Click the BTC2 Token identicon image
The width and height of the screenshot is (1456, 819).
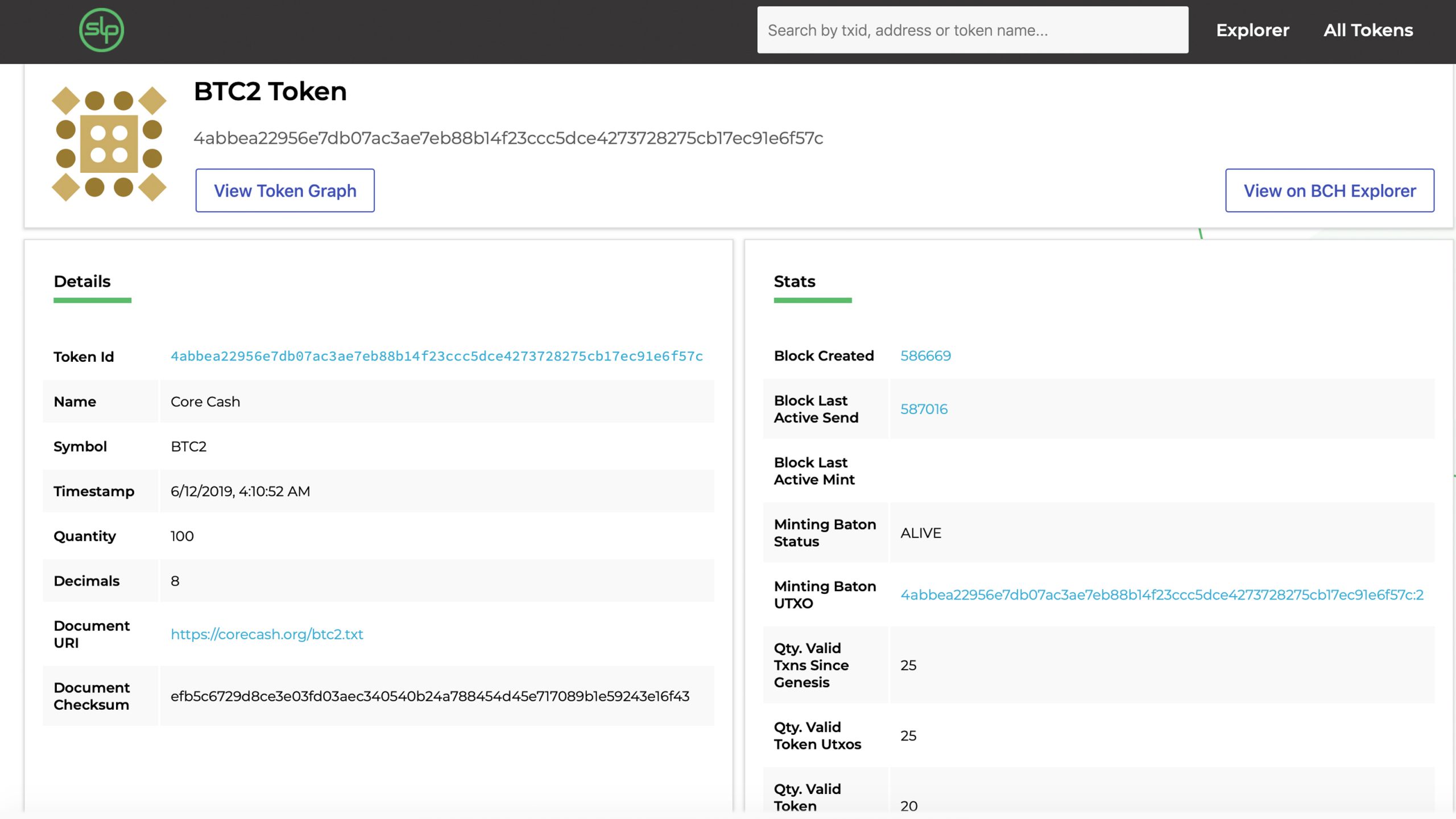(x=109, y=144)
